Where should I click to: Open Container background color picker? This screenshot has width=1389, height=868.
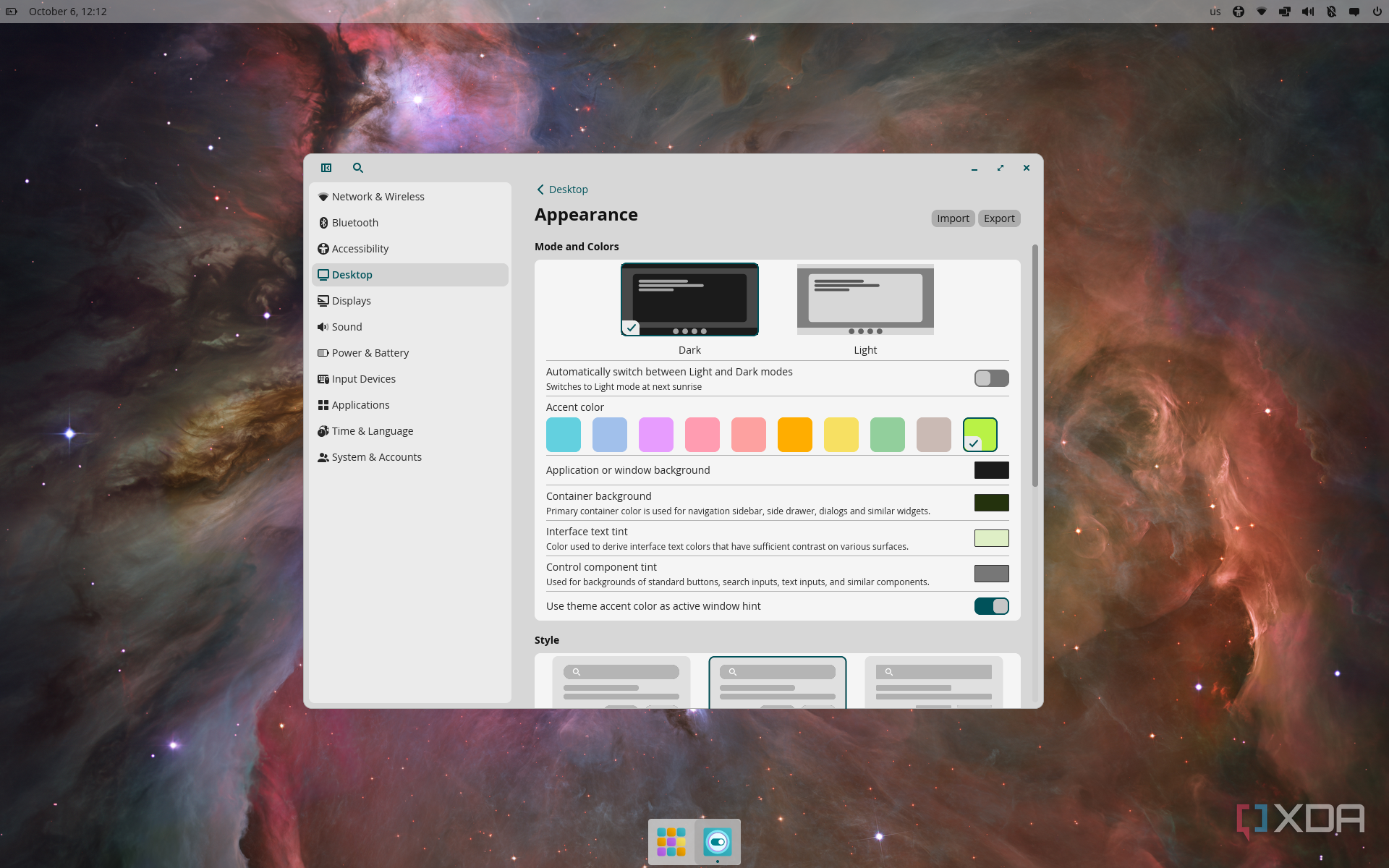991,503
